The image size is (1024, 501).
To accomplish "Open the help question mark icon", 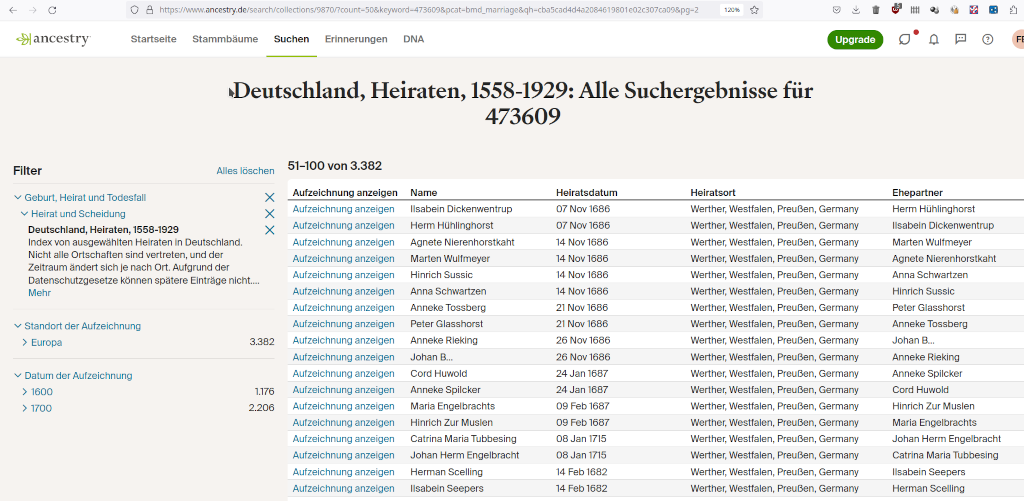I will (x=987, y=39).
